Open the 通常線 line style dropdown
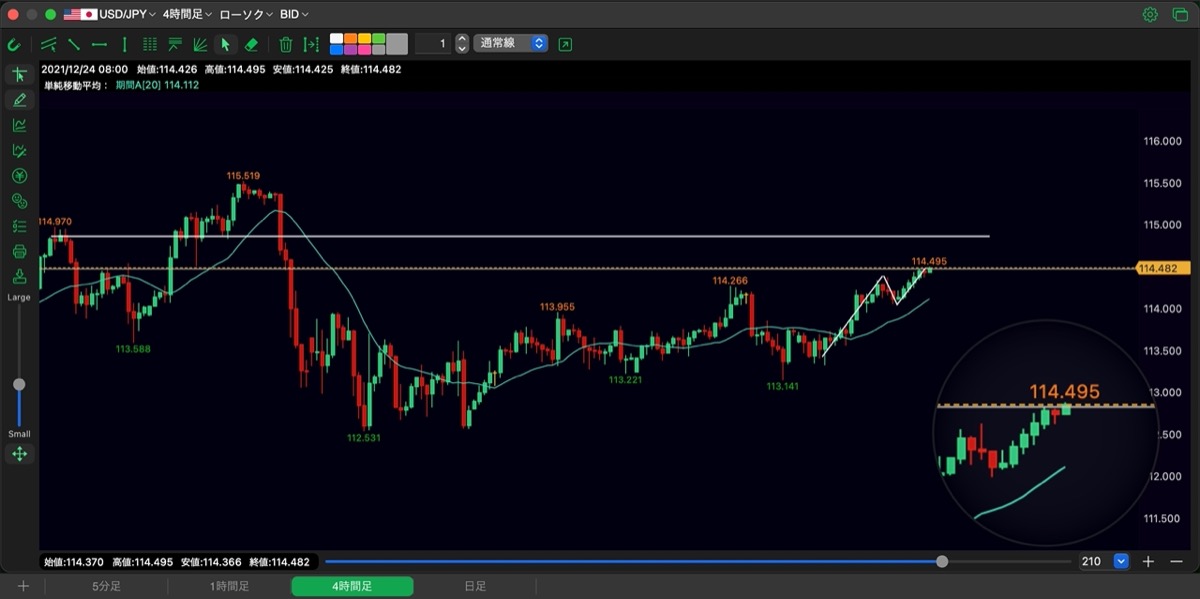The width and height of the screenshot is (1200, 599). tap(510, 44)
